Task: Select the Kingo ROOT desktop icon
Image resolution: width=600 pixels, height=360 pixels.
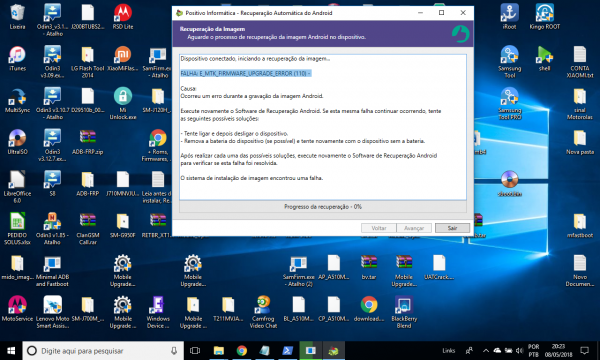Action: 545,17
